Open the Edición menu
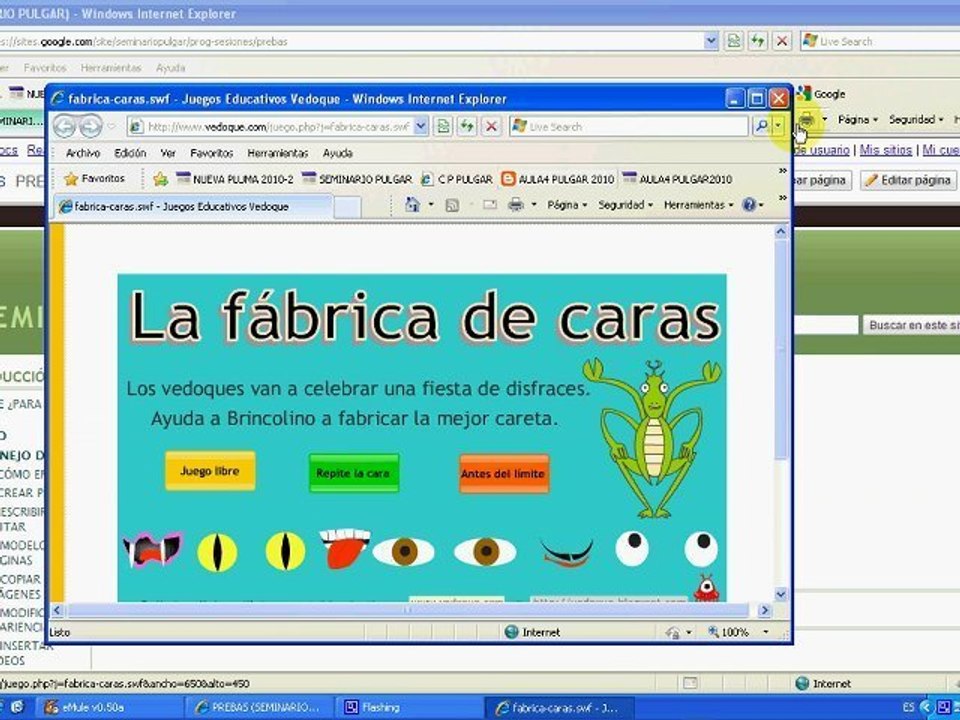The height and width of the screenshot is (720, 960). click(130, 153)
